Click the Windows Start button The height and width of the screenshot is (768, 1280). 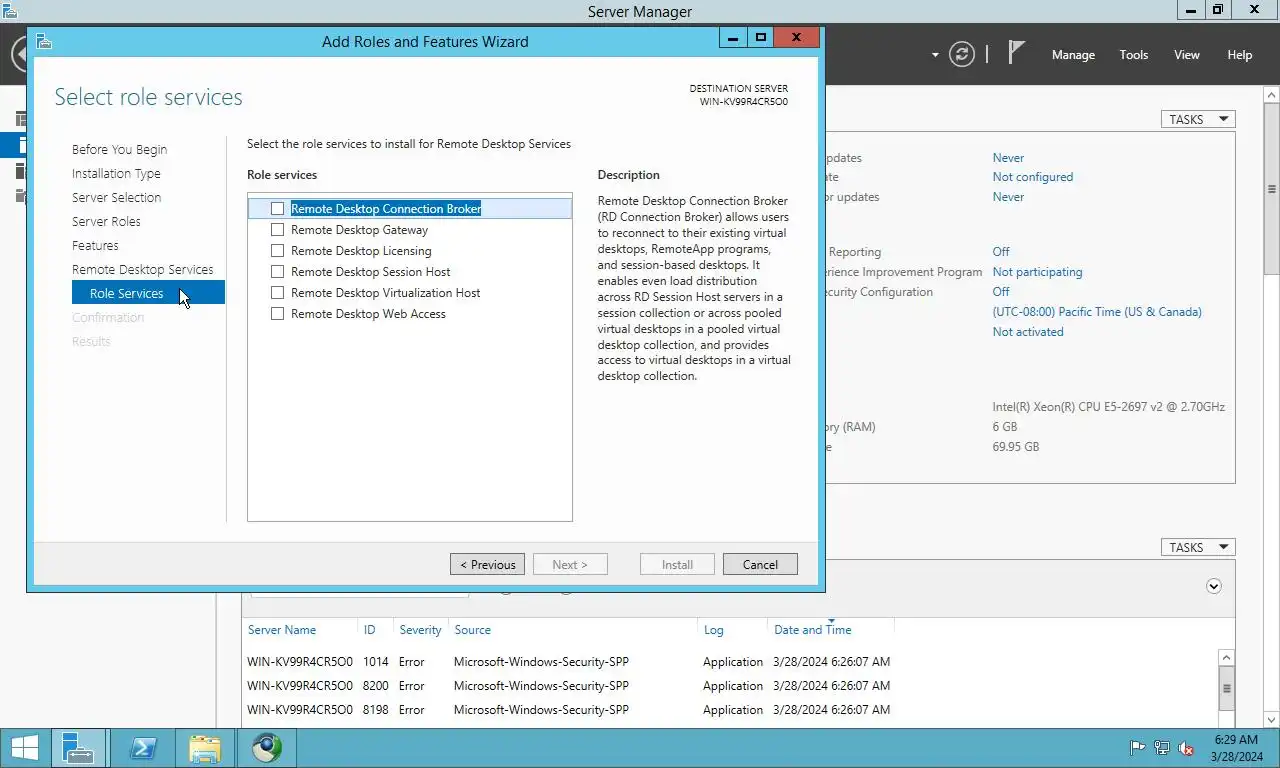click(24, 748)
